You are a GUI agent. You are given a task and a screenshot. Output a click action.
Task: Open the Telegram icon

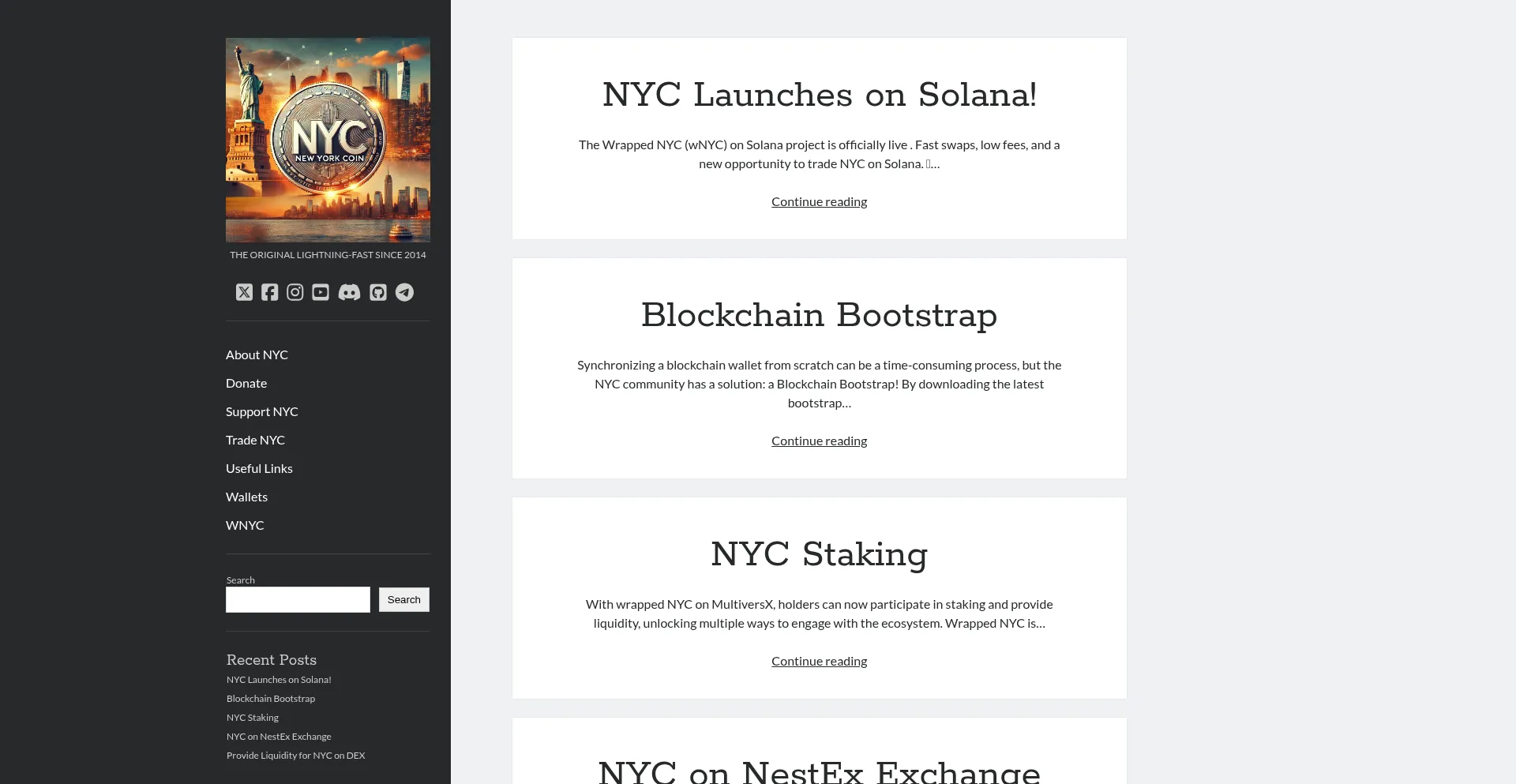coord(404,292)
